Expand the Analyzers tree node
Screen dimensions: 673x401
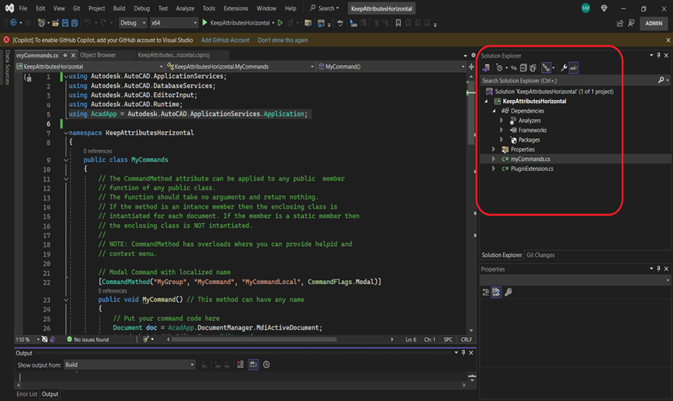point(501,120)
